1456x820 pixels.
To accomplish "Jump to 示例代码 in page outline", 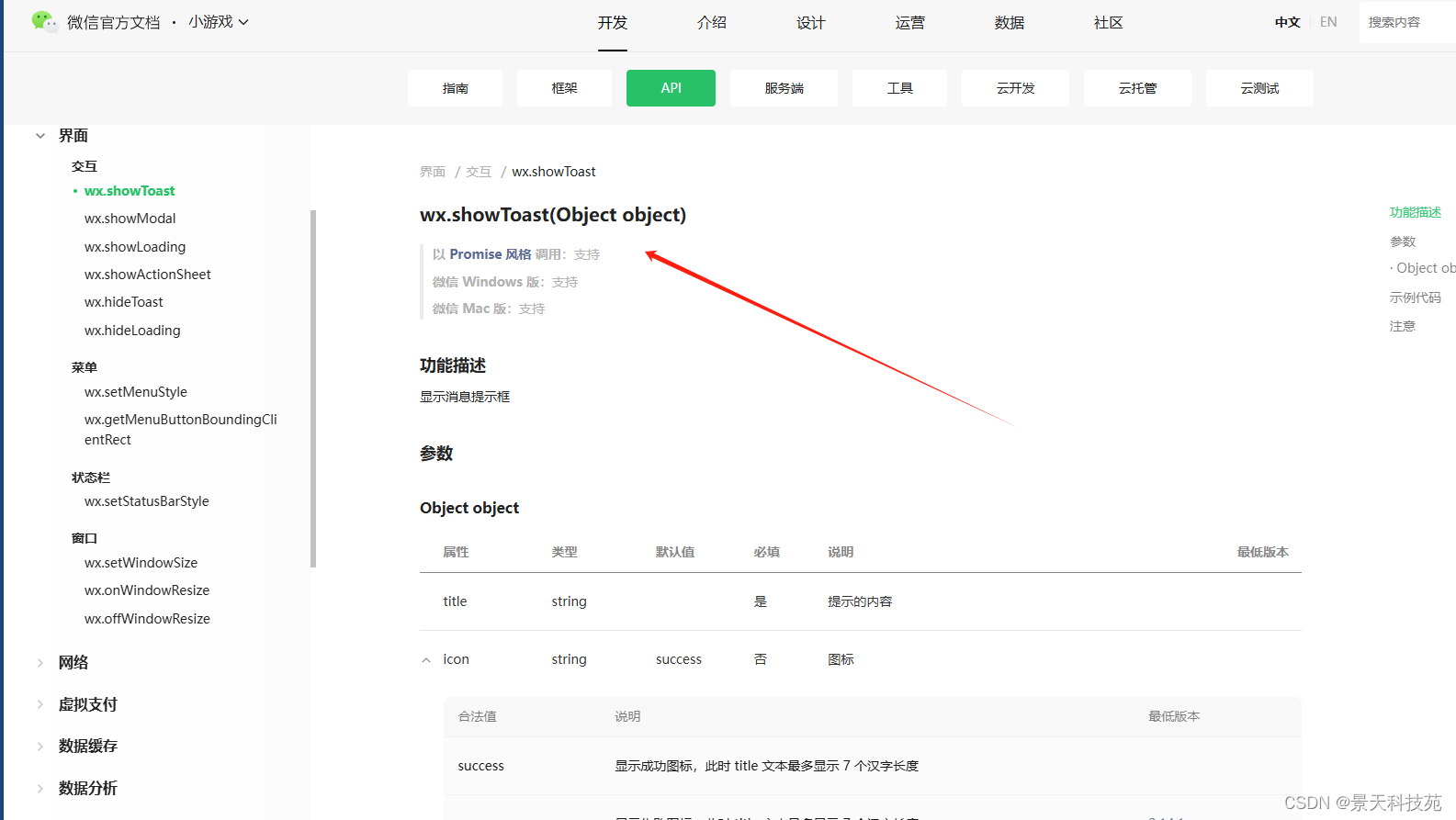I will 1415,298.
